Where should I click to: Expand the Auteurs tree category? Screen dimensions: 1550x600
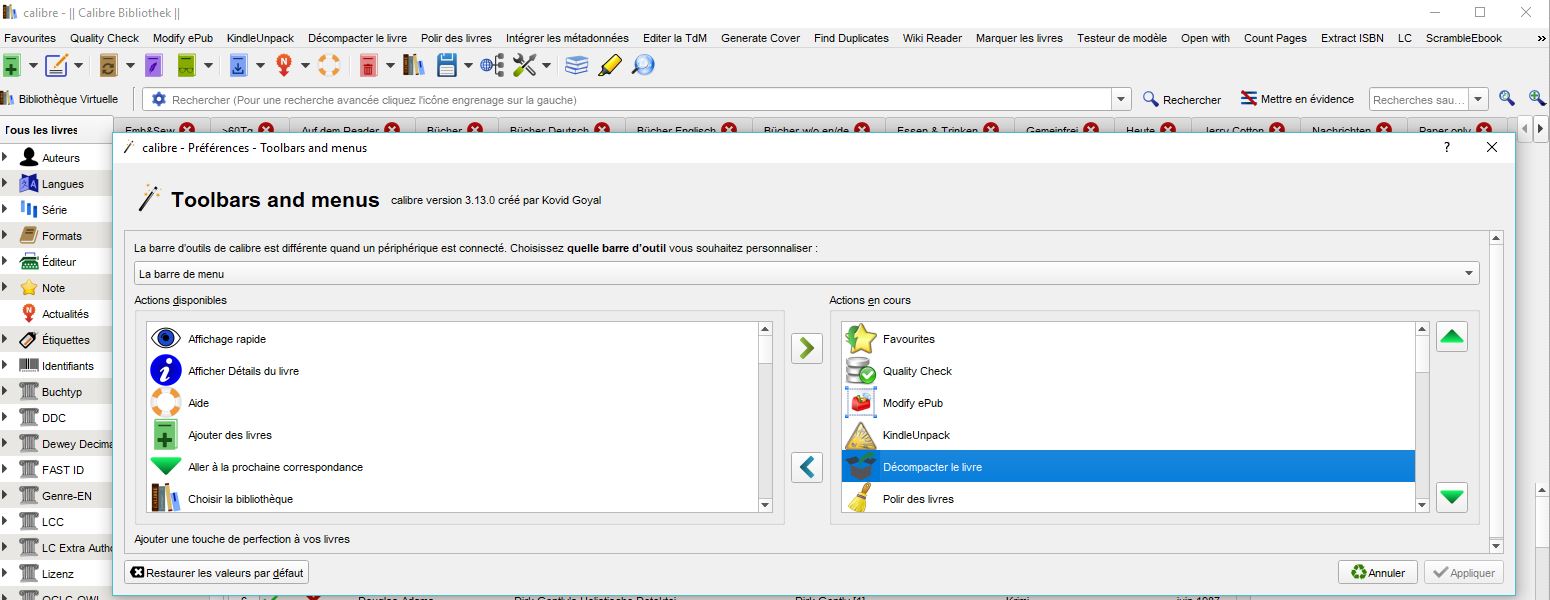point(5,157)
